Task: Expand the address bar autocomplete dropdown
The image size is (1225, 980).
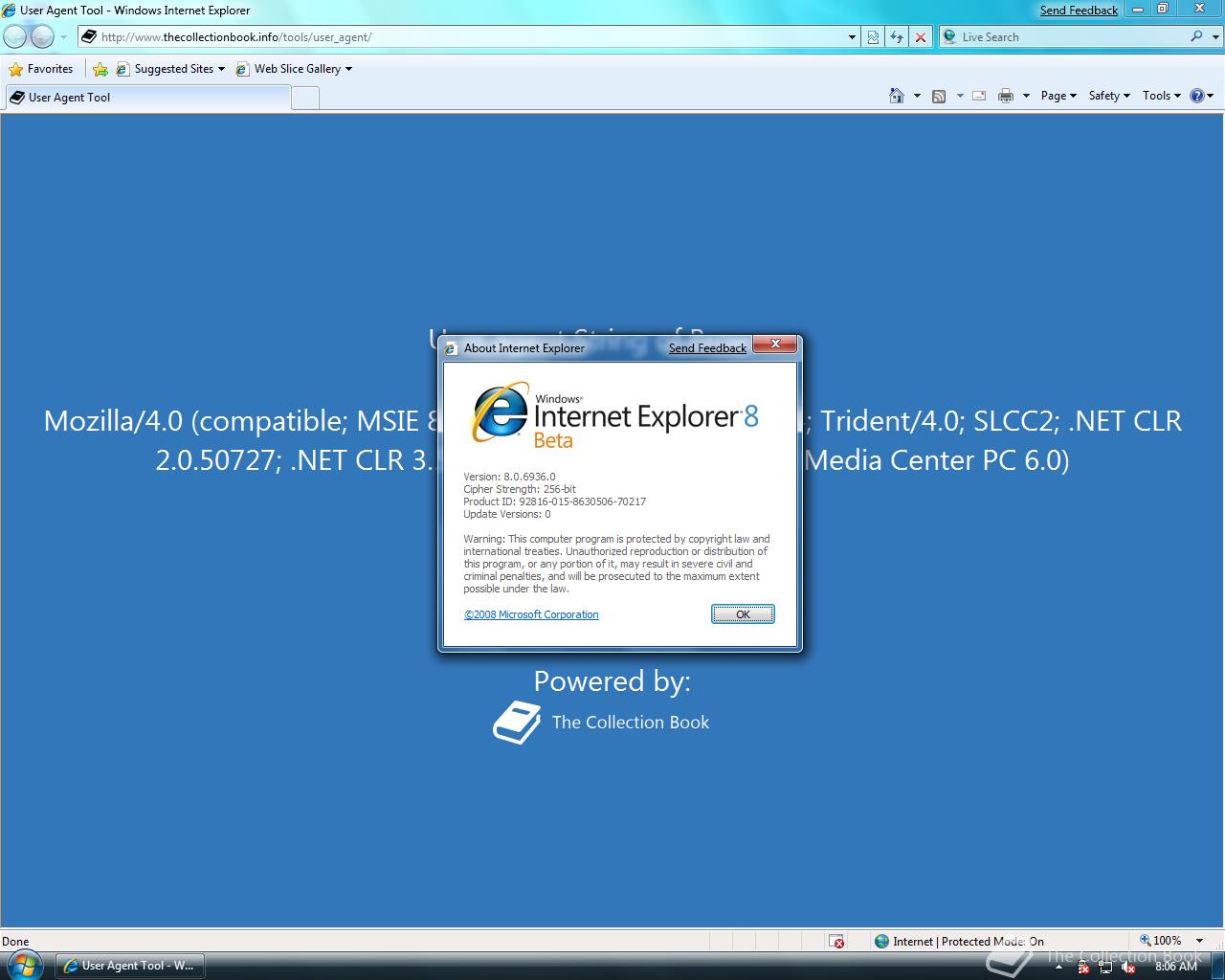Action: pyautogui.click(x=852, y=37)
